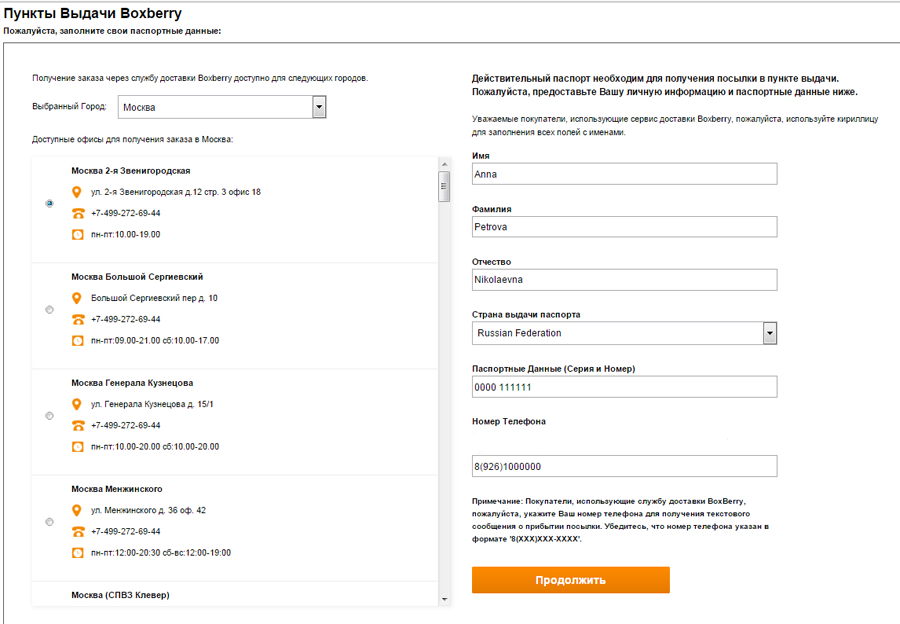Click the location pin for Большой Сергиевский пер
The image size is (900, 624).
(76, 298)
